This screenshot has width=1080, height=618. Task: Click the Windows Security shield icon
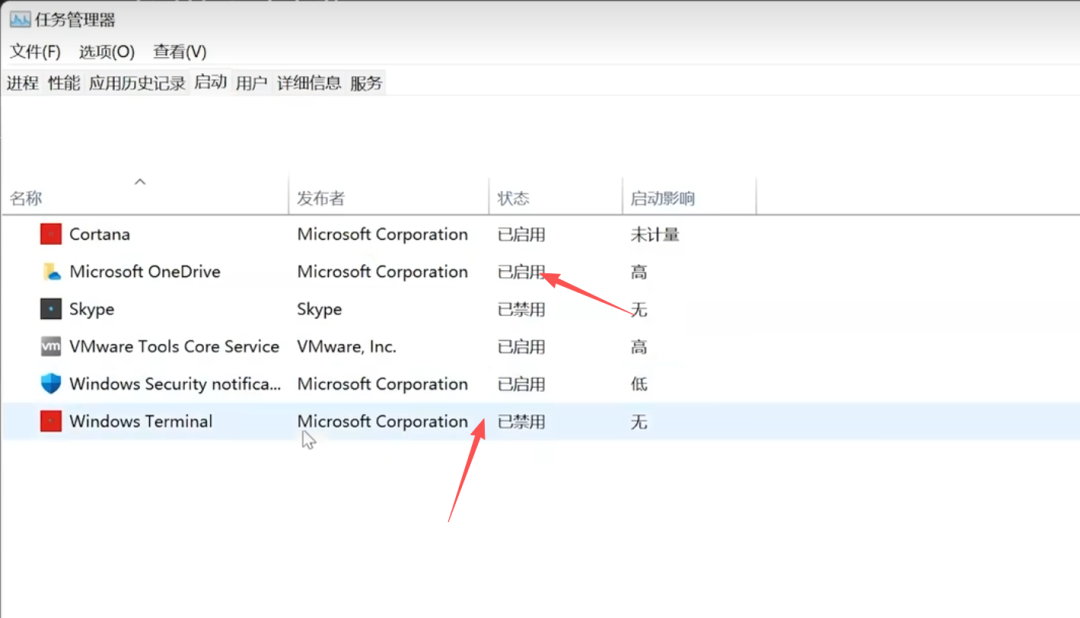coord(51,384)
